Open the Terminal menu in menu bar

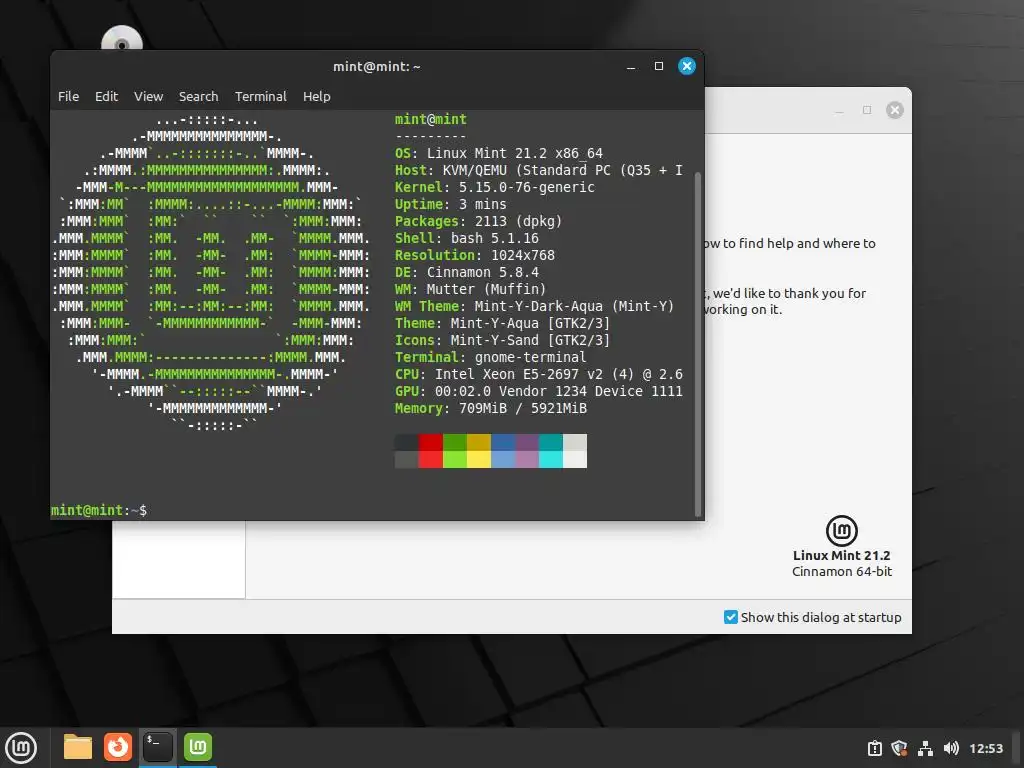[261, 97]
